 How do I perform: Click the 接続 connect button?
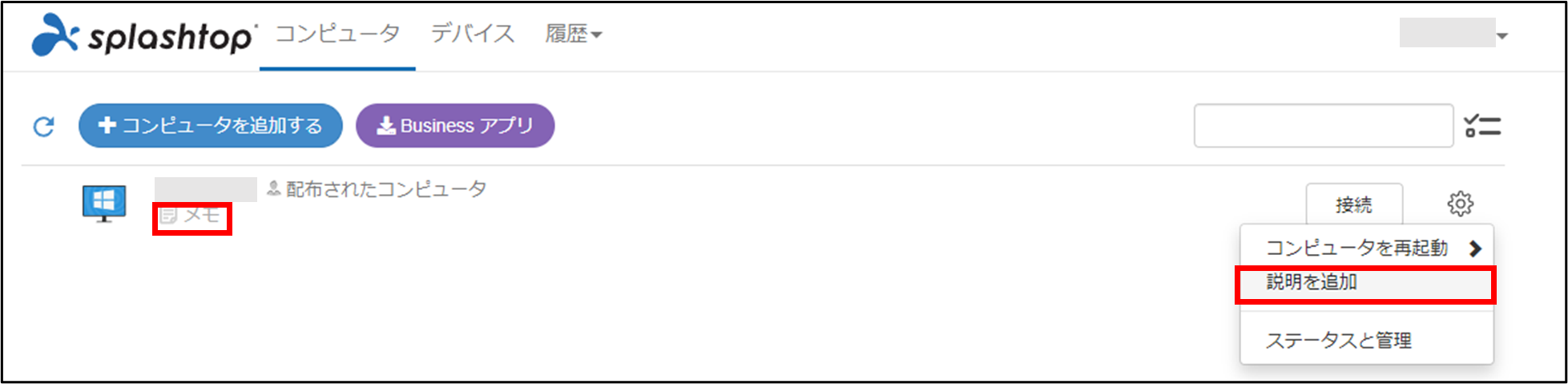coord(1354,204)
